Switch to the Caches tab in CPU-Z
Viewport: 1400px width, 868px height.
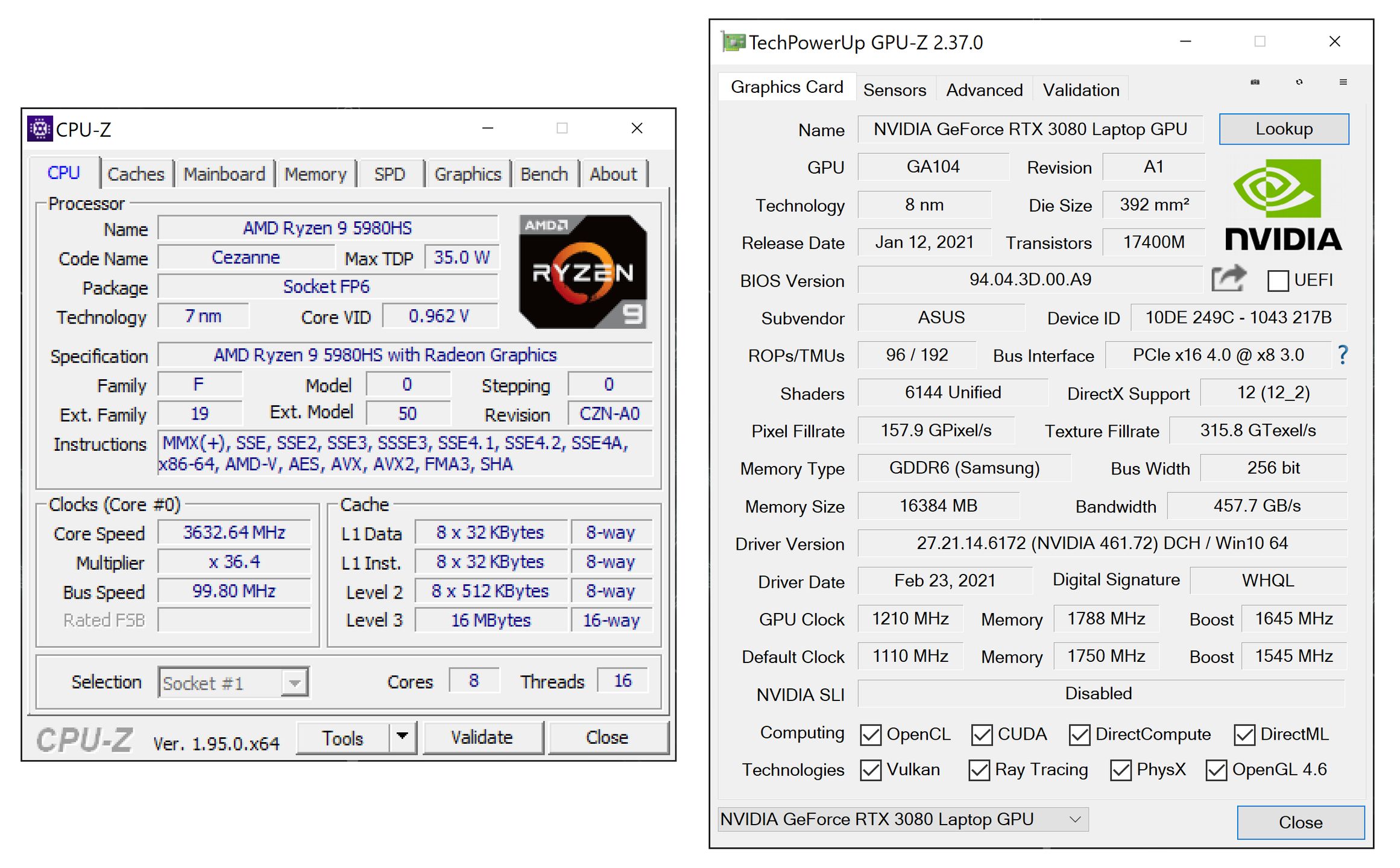(136, 174)
